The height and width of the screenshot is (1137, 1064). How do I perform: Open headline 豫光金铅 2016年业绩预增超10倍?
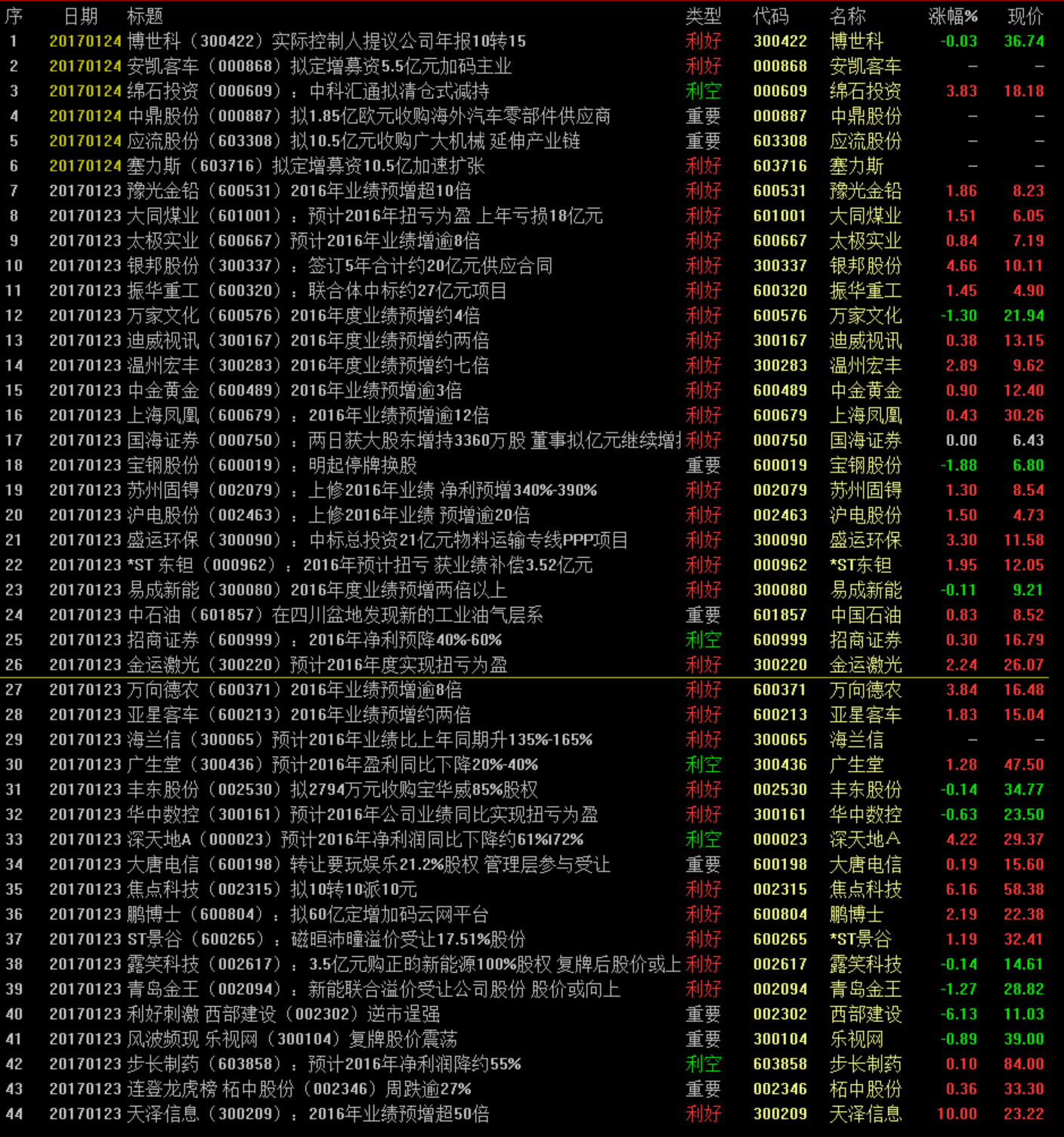coord(299,191)
